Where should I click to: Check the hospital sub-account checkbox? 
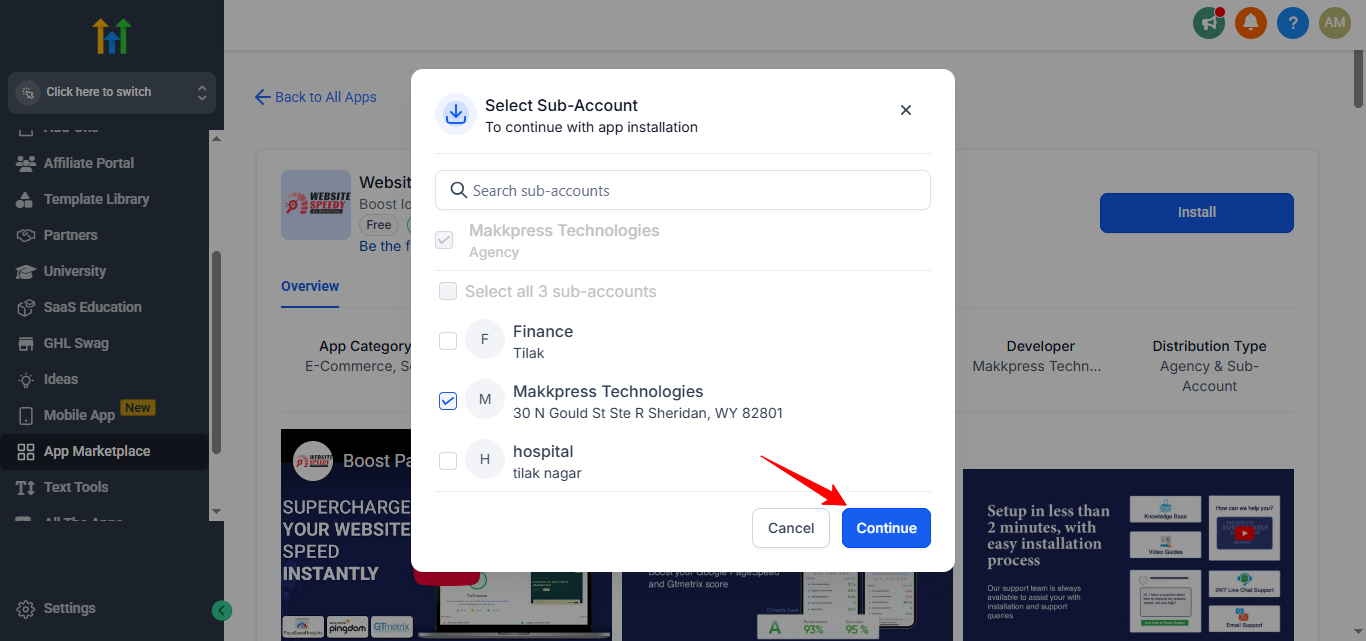[x=448, y=461]
